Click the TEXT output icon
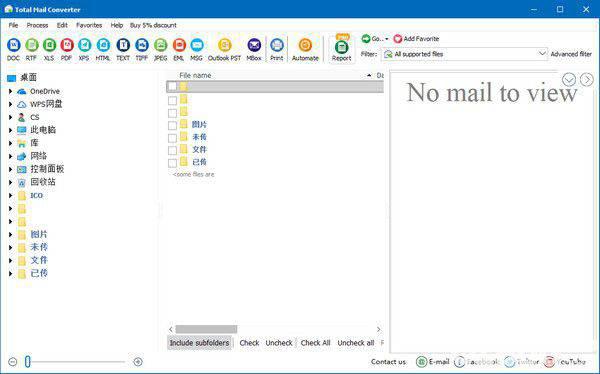Viewport: 600px width, 374px height. pyautogui.click(x=123, y=45)
